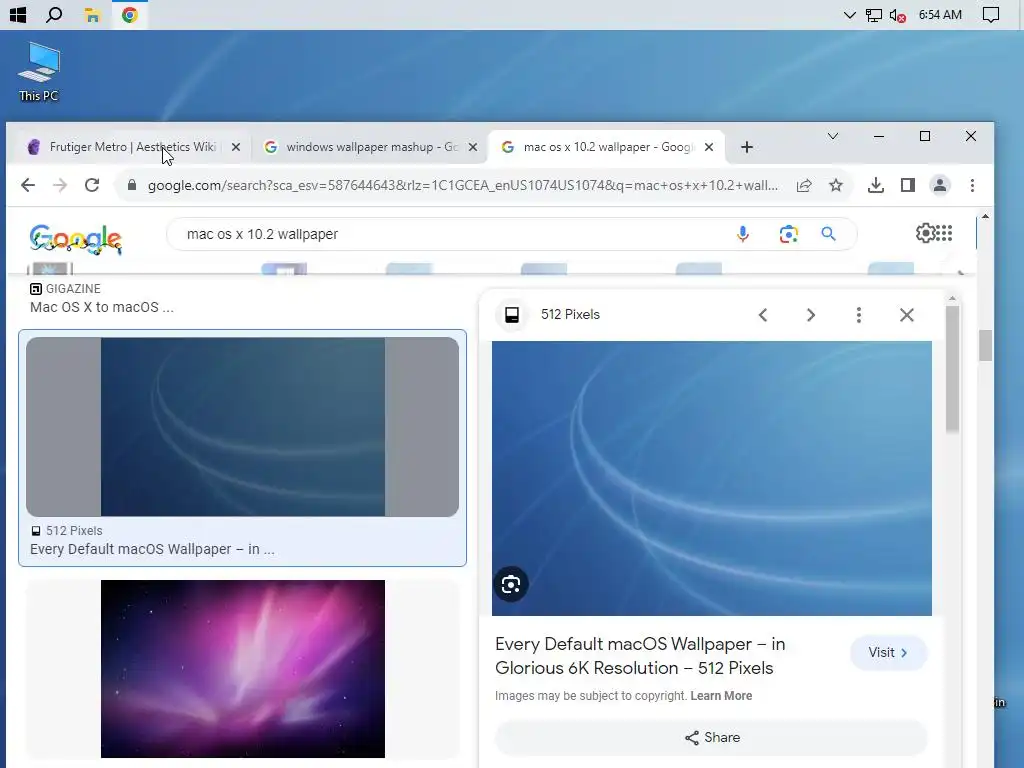
Task: Select the This PC desktop icon
Action: tap(39, 72)
